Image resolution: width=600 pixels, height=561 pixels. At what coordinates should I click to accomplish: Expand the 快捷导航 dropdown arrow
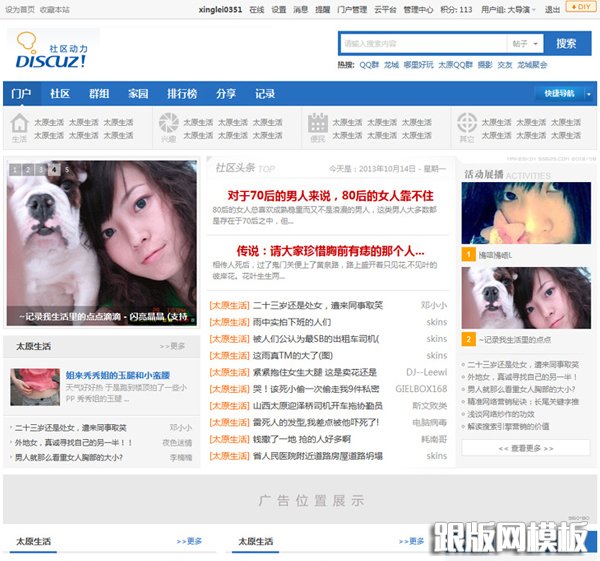point(589,94)
